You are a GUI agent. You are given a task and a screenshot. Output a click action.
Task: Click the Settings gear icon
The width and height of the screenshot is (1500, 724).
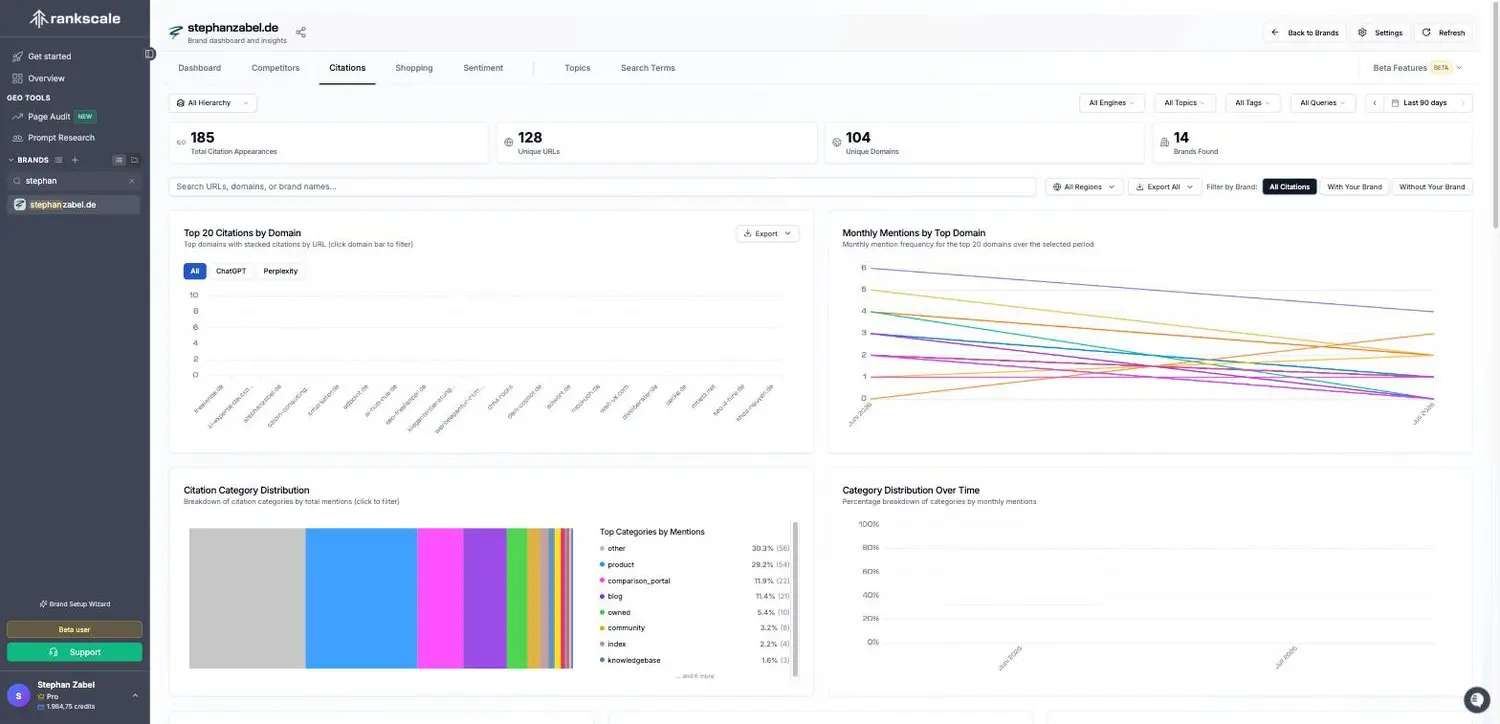coord(1362,33)
